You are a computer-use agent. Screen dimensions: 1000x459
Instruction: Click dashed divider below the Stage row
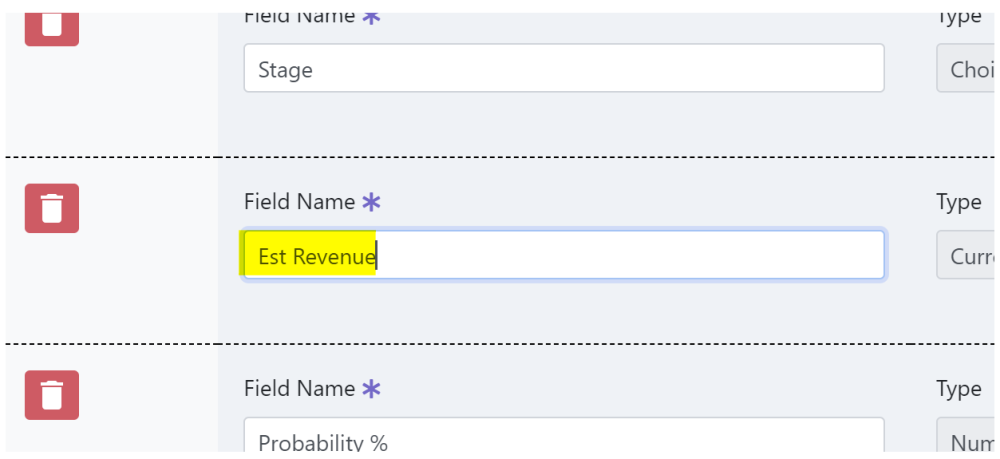tap(500, 157)
